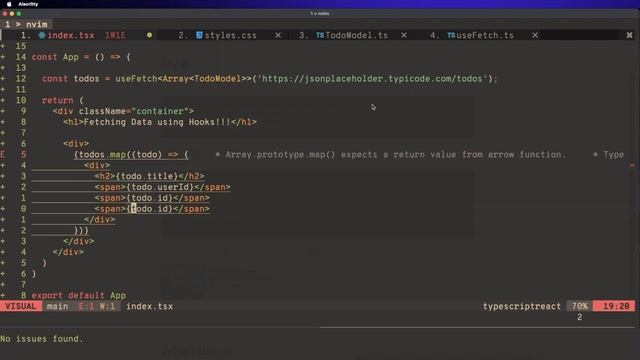Close the TodoModel.ts tab

404,36
